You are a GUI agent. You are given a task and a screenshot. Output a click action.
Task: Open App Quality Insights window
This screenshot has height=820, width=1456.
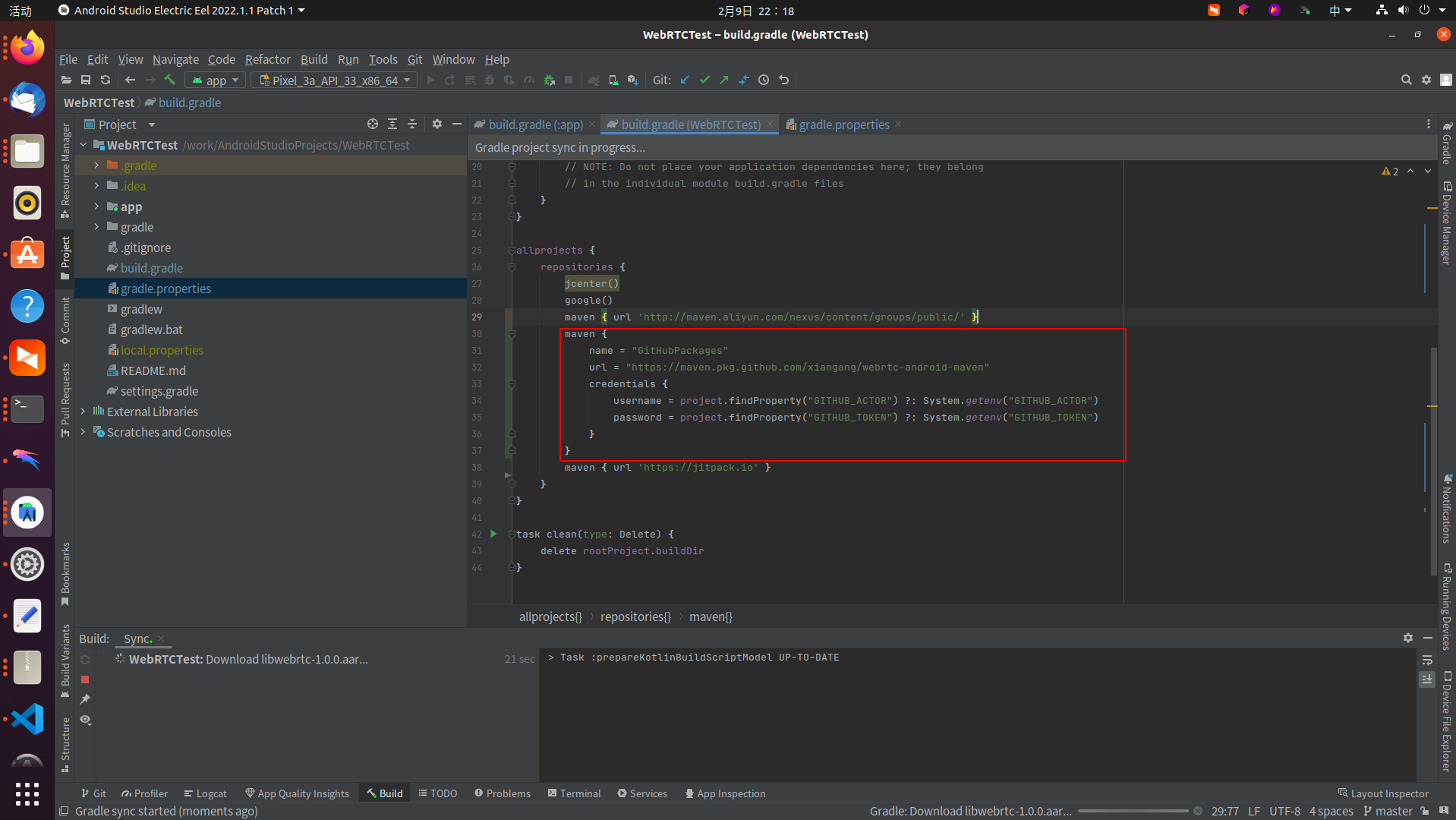[x=297, y=793]
